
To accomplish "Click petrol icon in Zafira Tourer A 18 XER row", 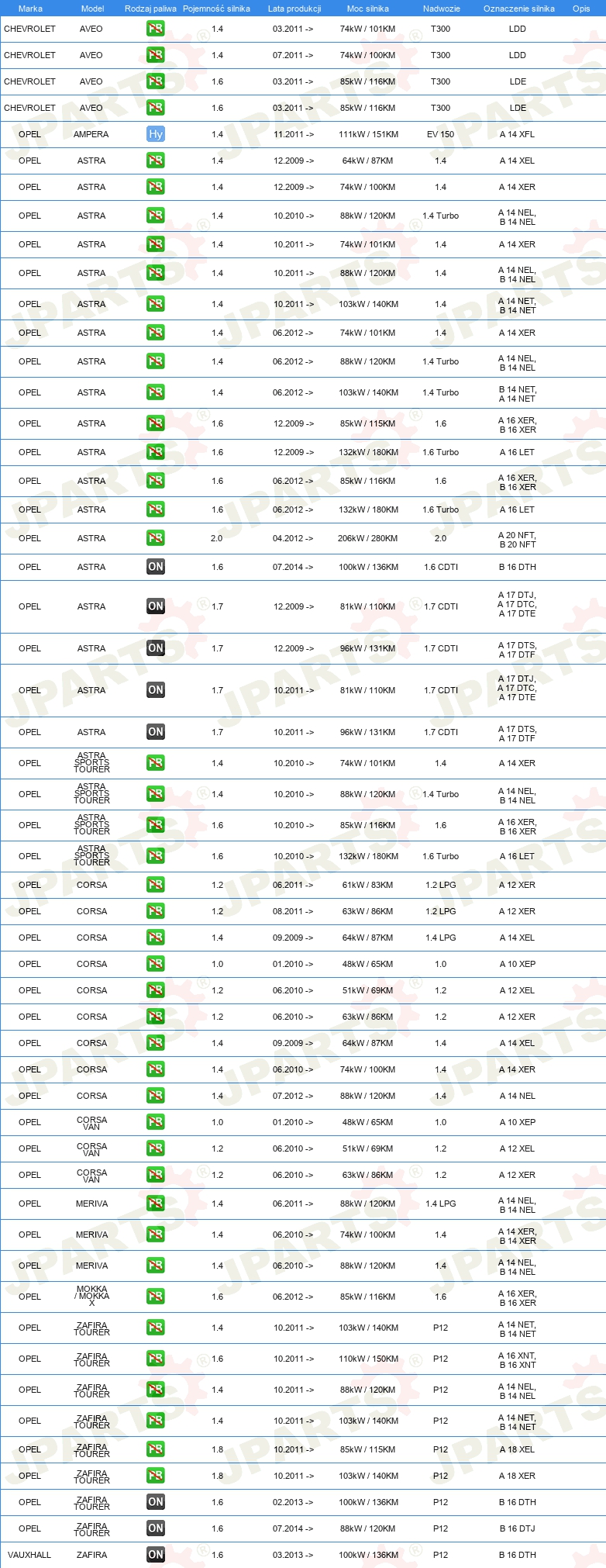I will (x=155, y=1476).
